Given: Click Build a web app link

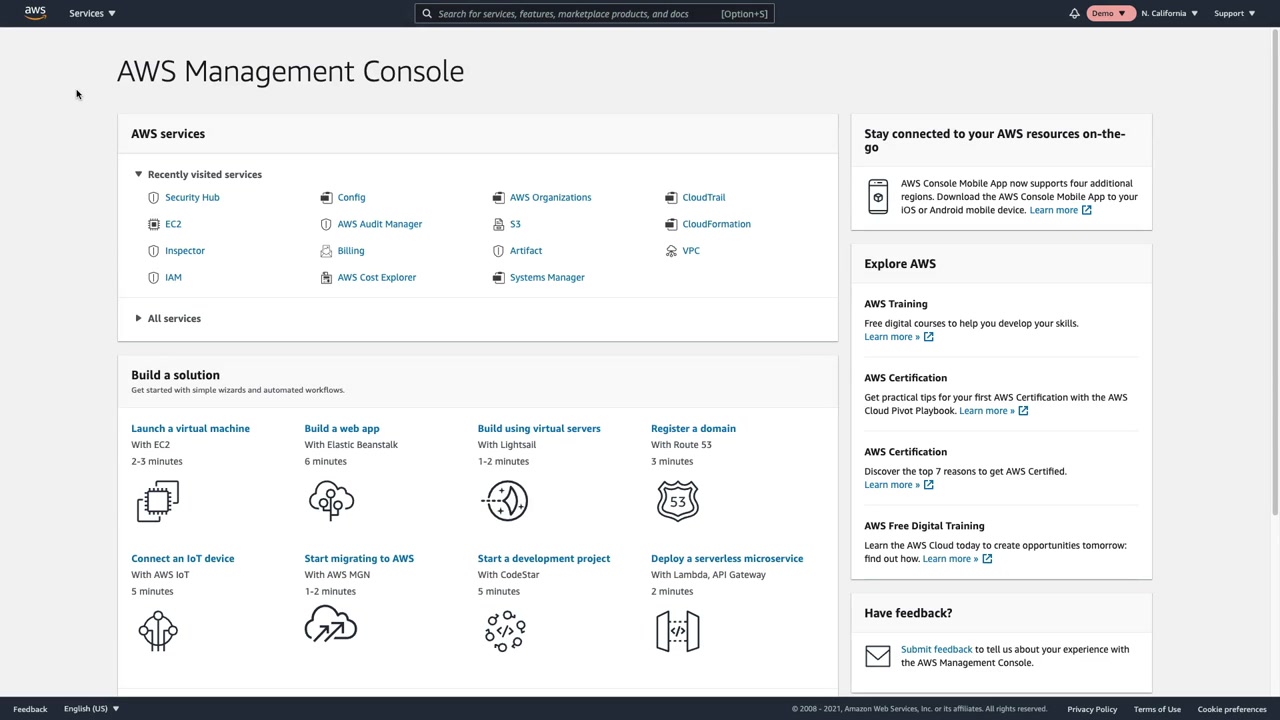Looking at the screenshot, I should point(342,429).
